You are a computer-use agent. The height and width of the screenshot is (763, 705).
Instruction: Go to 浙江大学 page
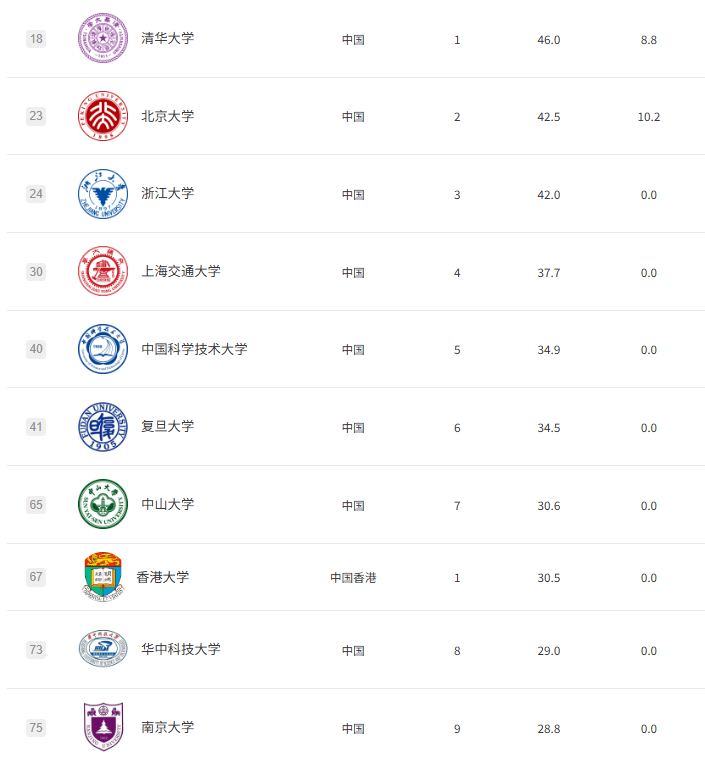coord(167,194)
